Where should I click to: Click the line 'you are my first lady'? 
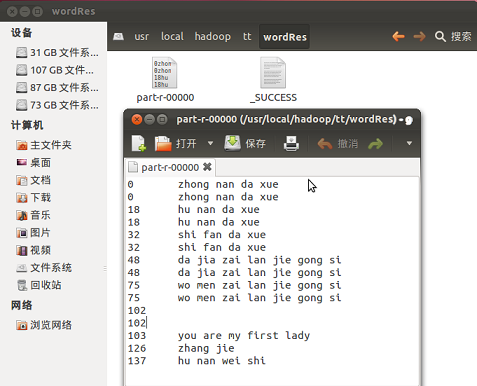click(x=244, y=336)
